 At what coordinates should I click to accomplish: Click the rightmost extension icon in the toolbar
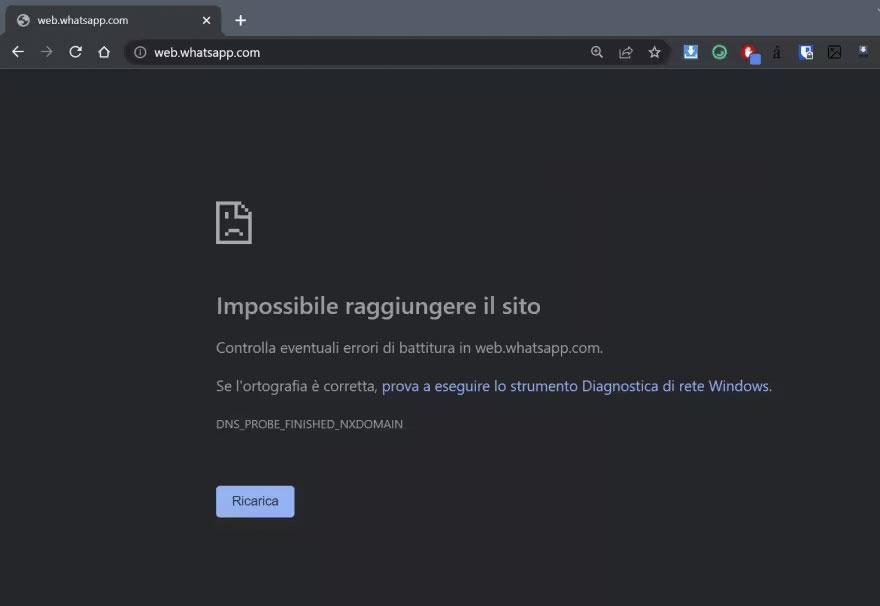pos(862,52)
